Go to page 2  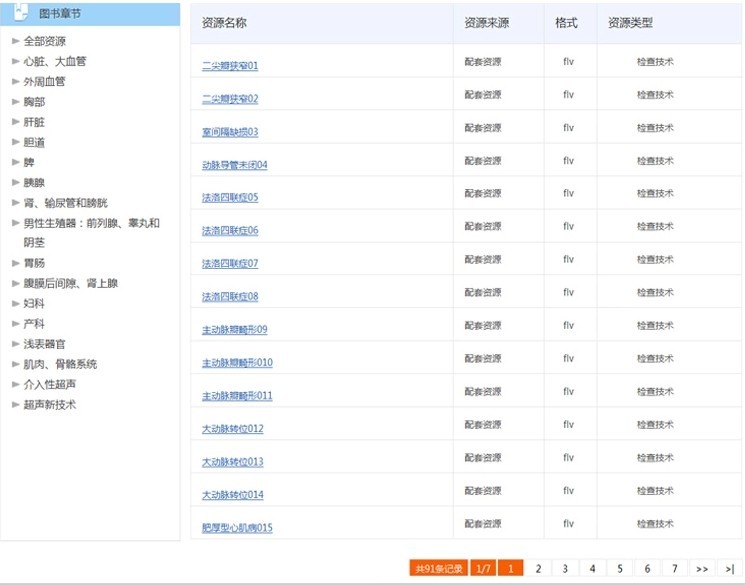point(538,568)
